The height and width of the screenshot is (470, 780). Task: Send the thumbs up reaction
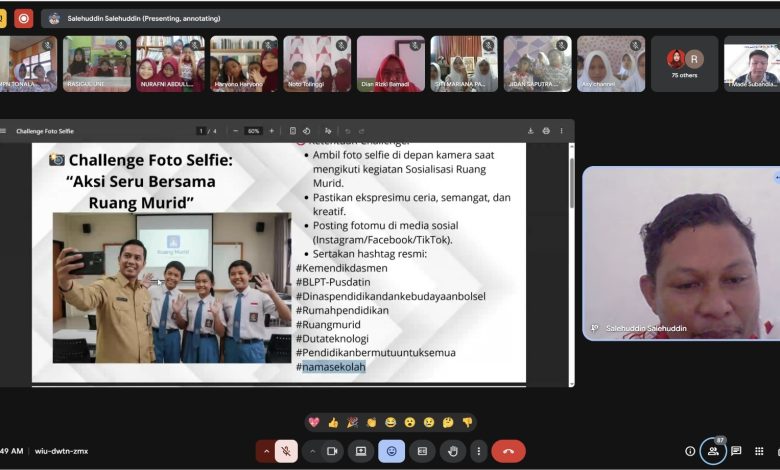coord(333,422)
